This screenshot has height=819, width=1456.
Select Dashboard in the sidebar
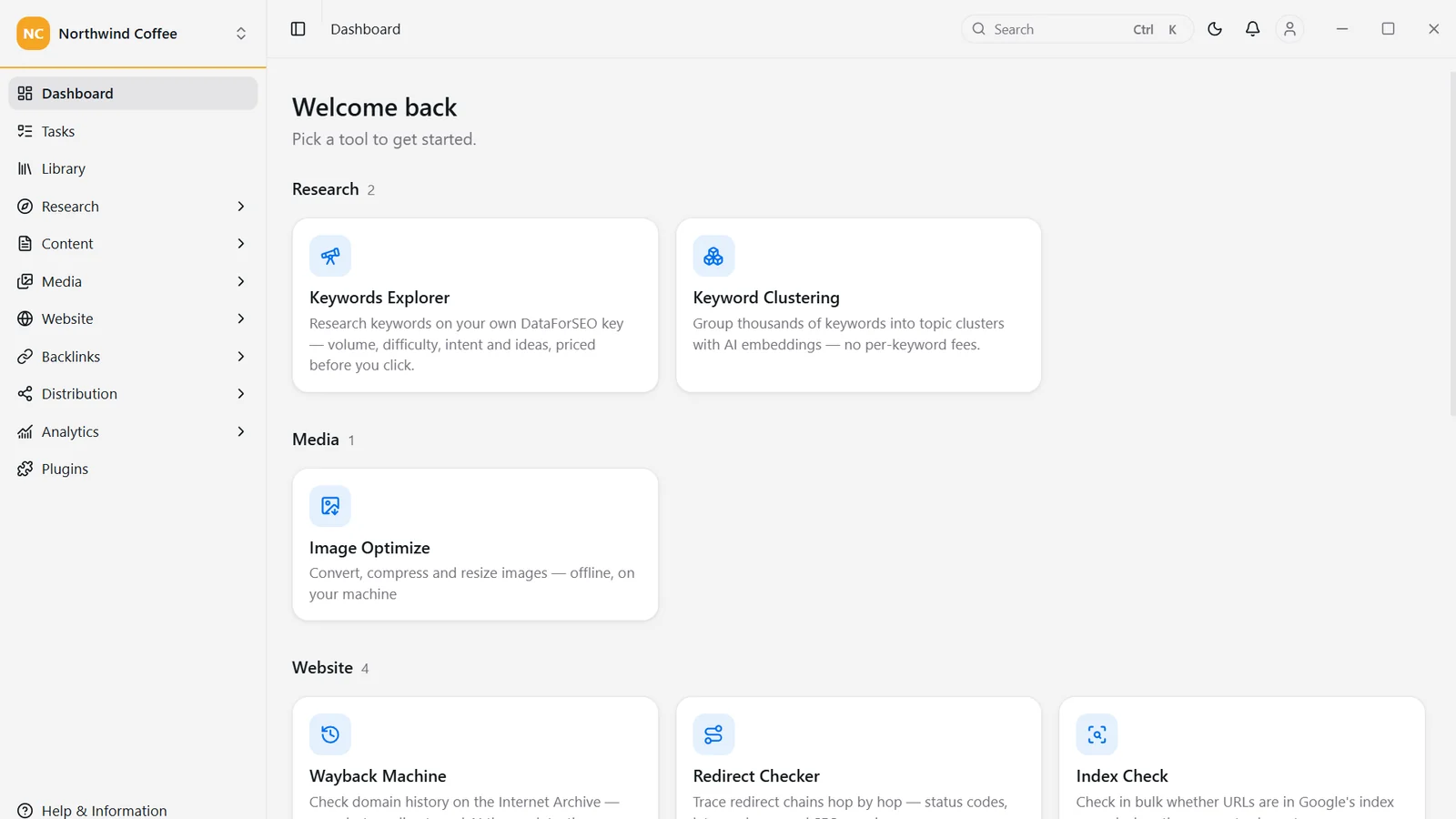click(x=133, y=94)
